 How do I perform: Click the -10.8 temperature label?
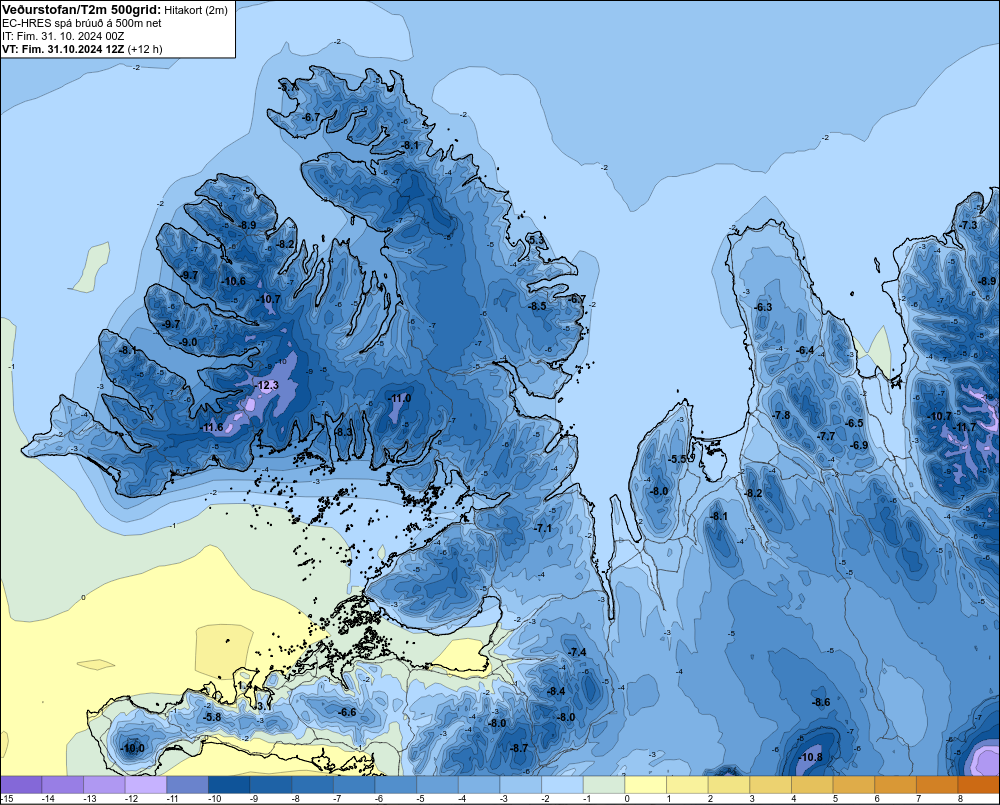coord(811,757)
